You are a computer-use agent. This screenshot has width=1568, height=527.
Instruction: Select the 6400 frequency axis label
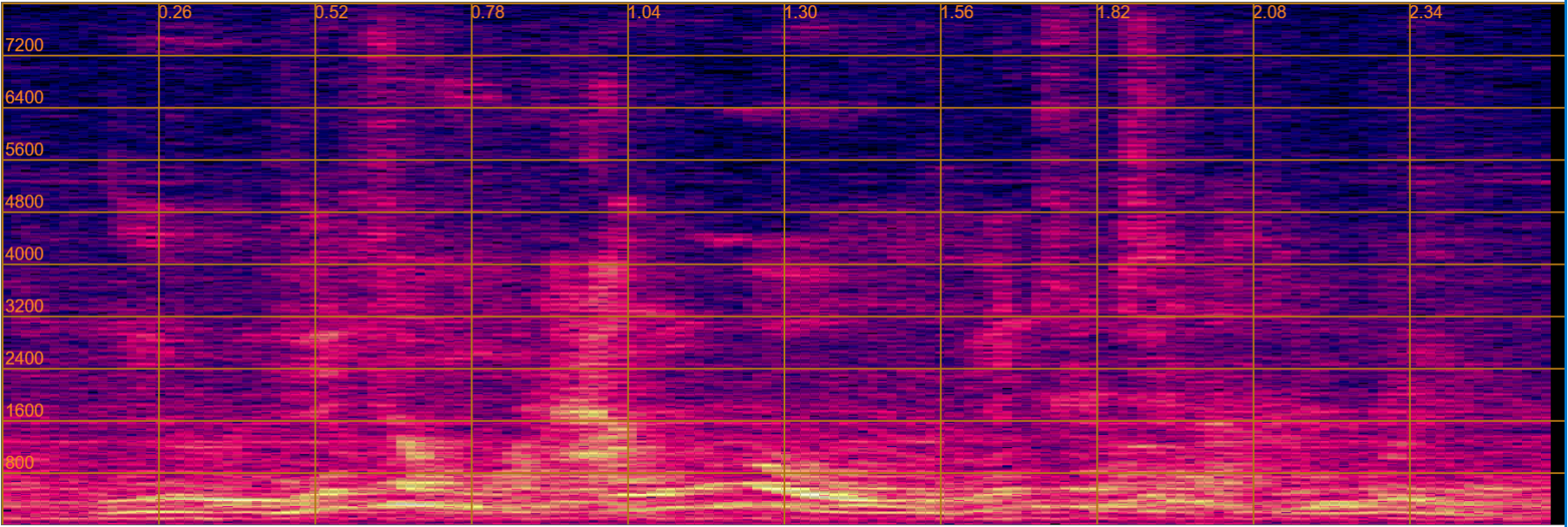[x=24, y=97]
